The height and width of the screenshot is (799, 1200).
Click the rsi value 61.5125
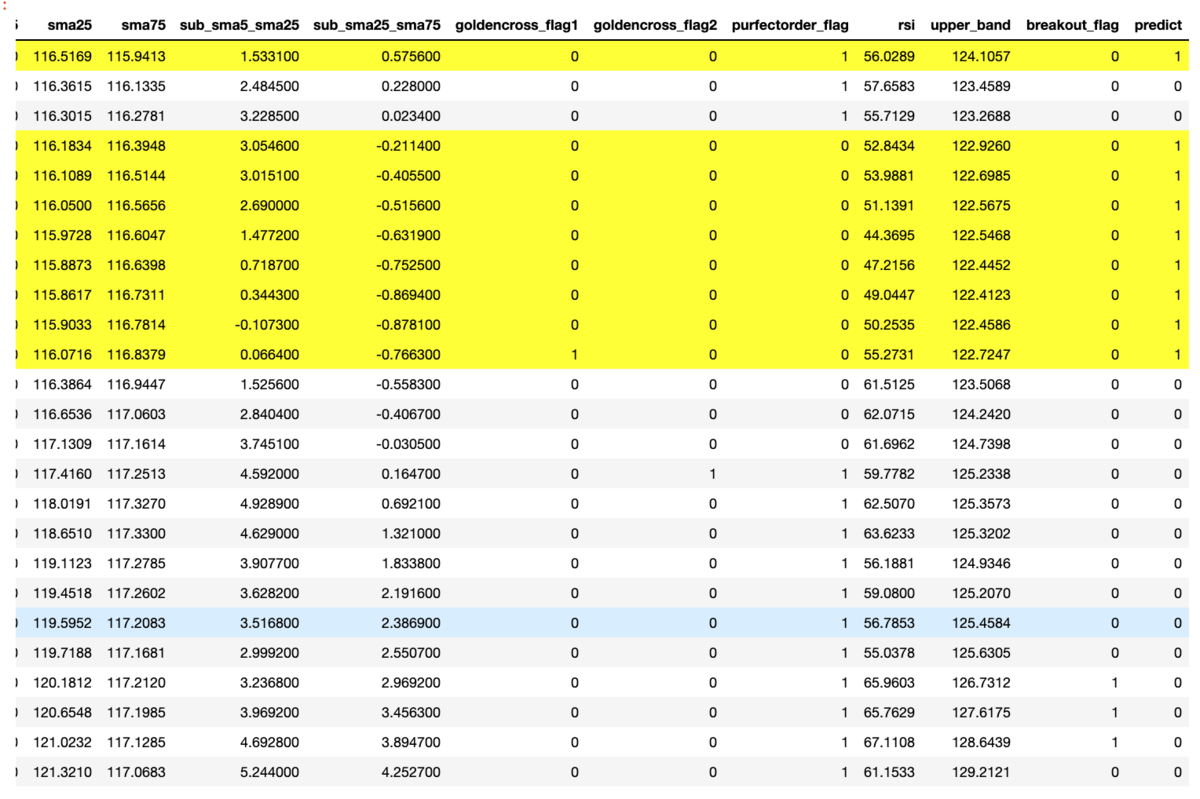(x=889, y=385)
